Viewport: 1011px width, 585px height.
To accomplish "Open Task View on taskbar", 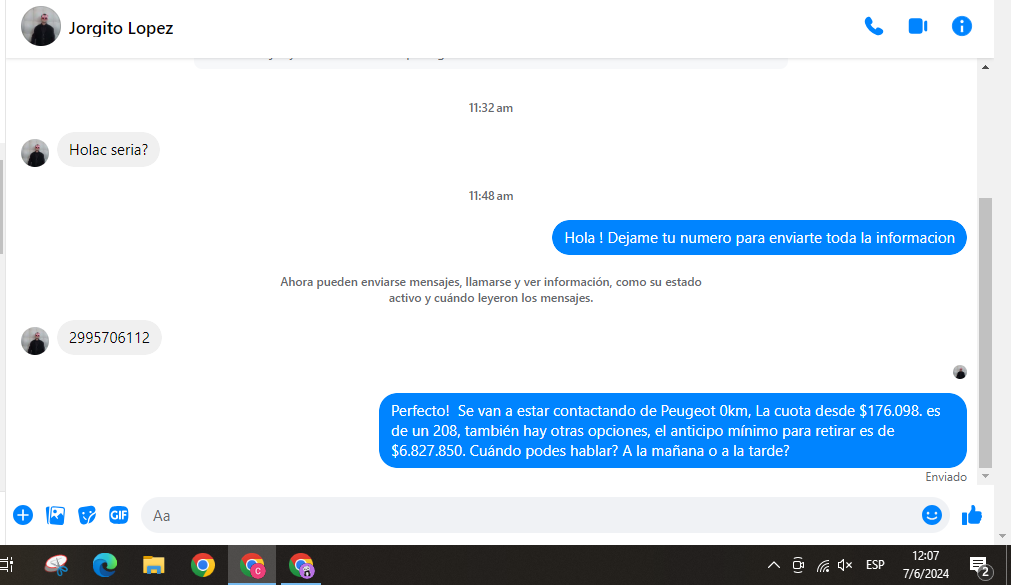I will click(7, 565).
